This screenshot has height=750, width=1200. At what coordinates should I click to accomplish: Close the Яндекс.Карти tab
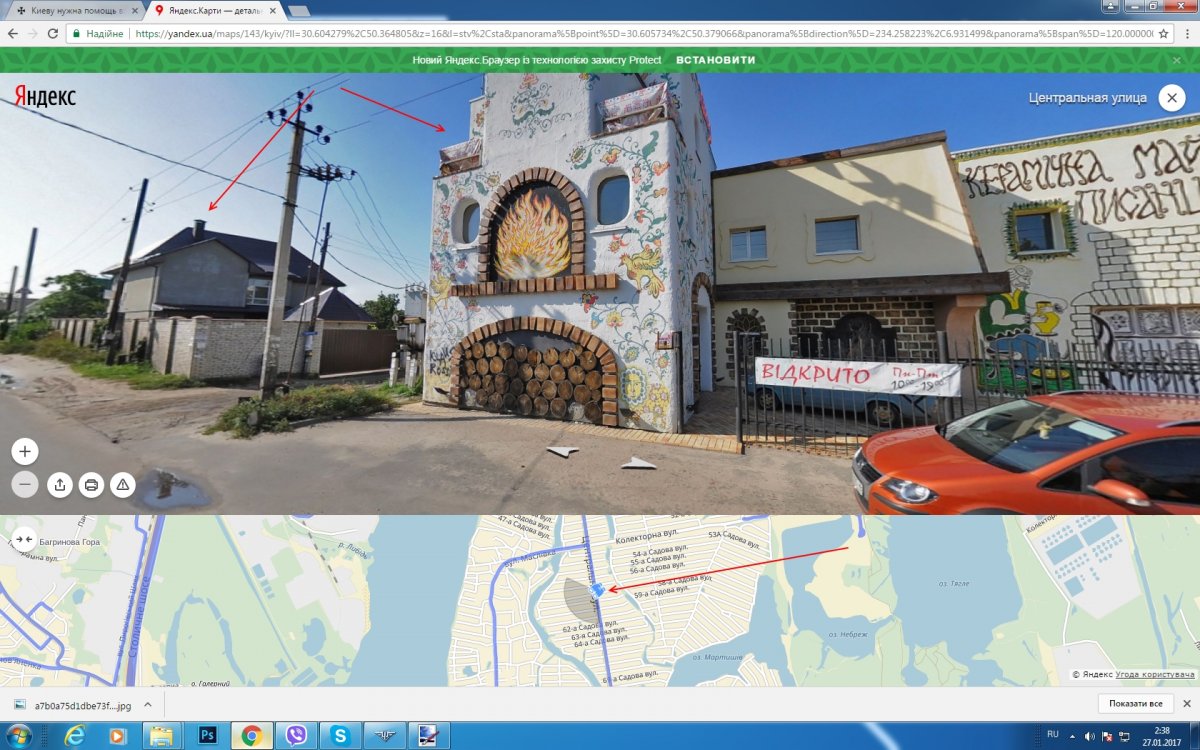(x=273, y=10)
